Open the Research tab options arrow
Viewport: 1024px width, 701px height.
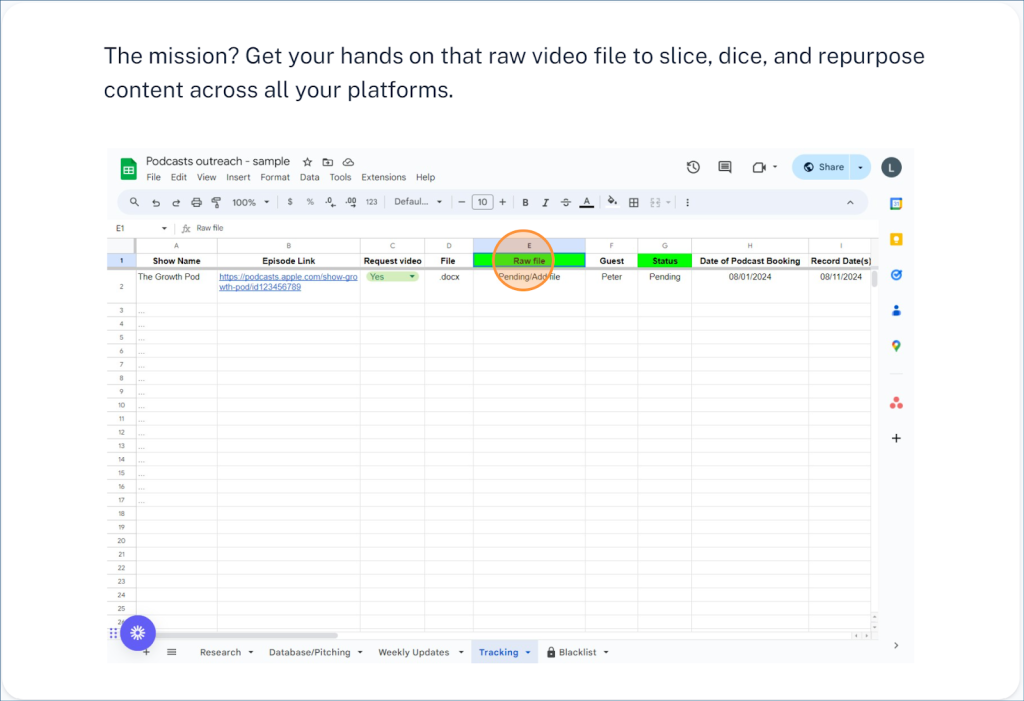251,652
